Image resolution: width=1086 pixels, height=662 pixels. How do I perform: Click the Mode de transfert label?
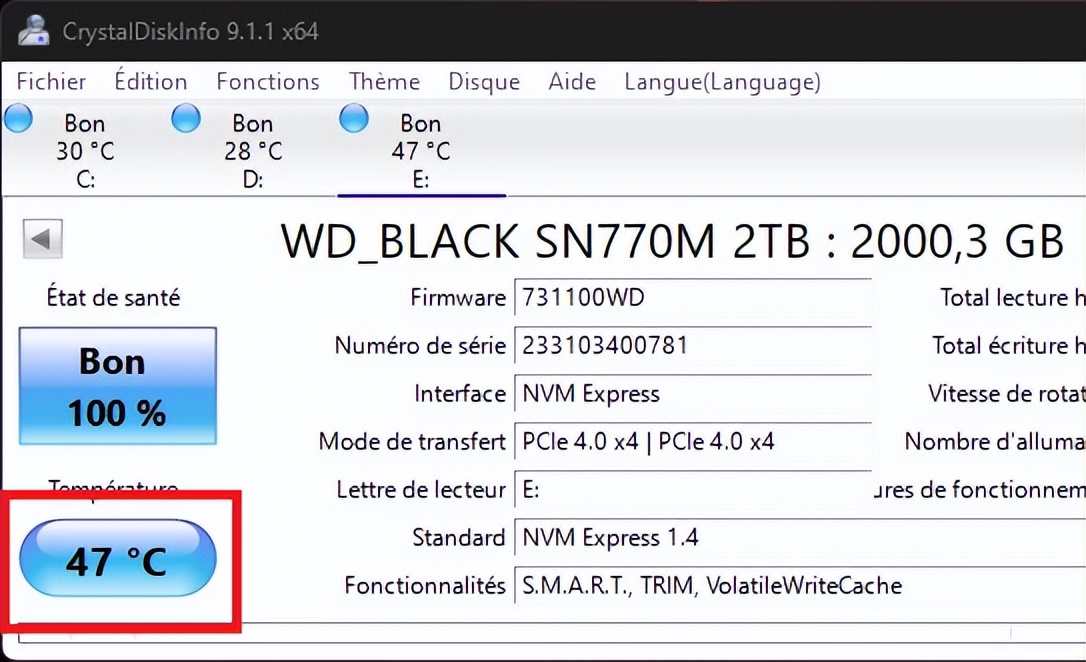[x=412, y=441]
